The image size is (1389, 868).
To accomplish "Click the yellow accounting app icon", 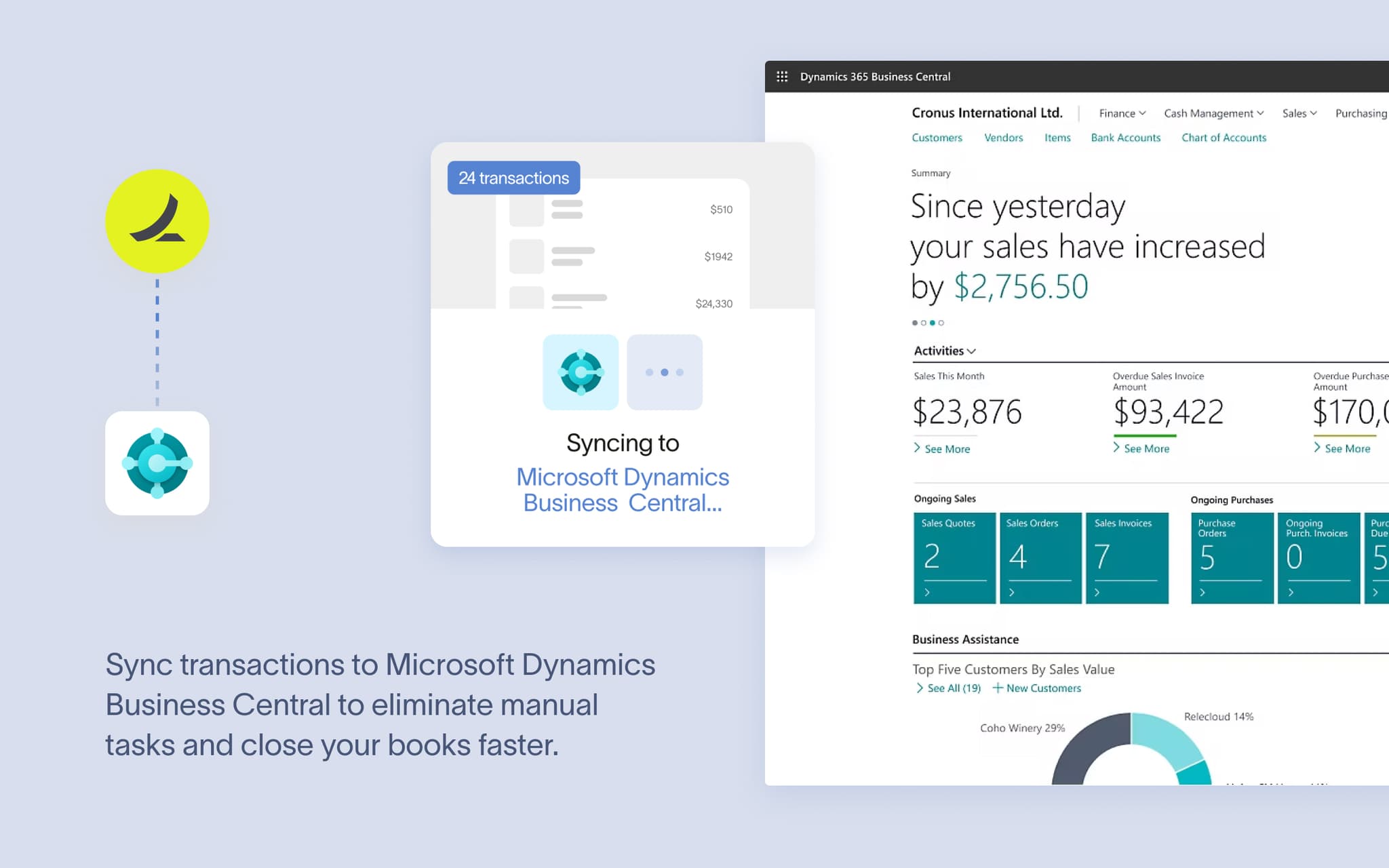I will pos(157,220).
